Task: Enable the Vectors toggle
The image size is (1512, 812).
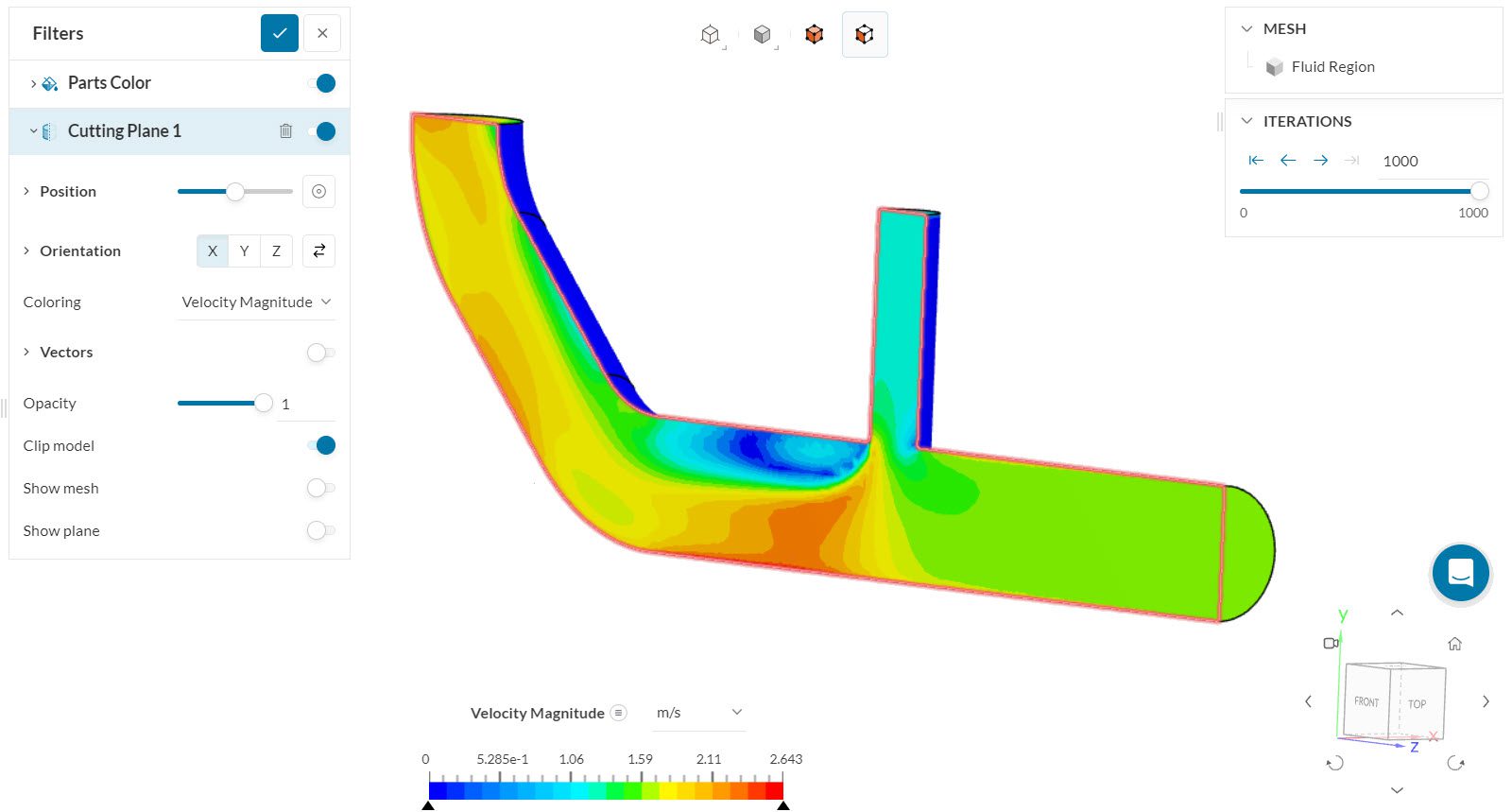Action: click(320, 353)
